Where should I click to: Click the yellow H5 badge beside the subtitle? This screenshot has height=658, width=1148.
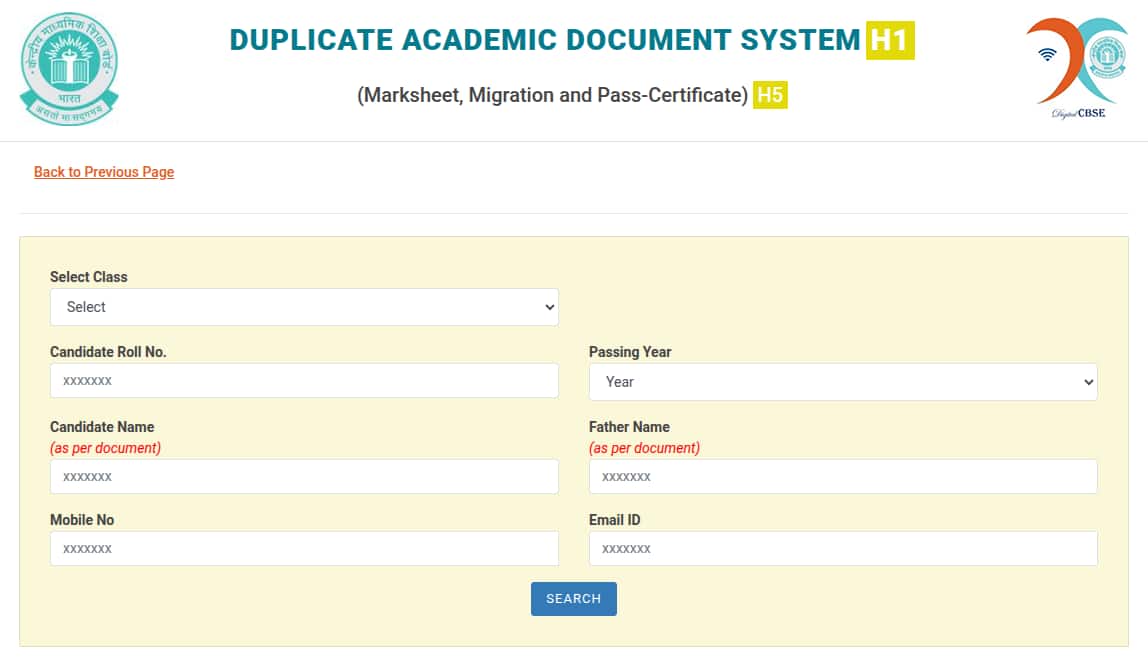click(x=770, y=95)
